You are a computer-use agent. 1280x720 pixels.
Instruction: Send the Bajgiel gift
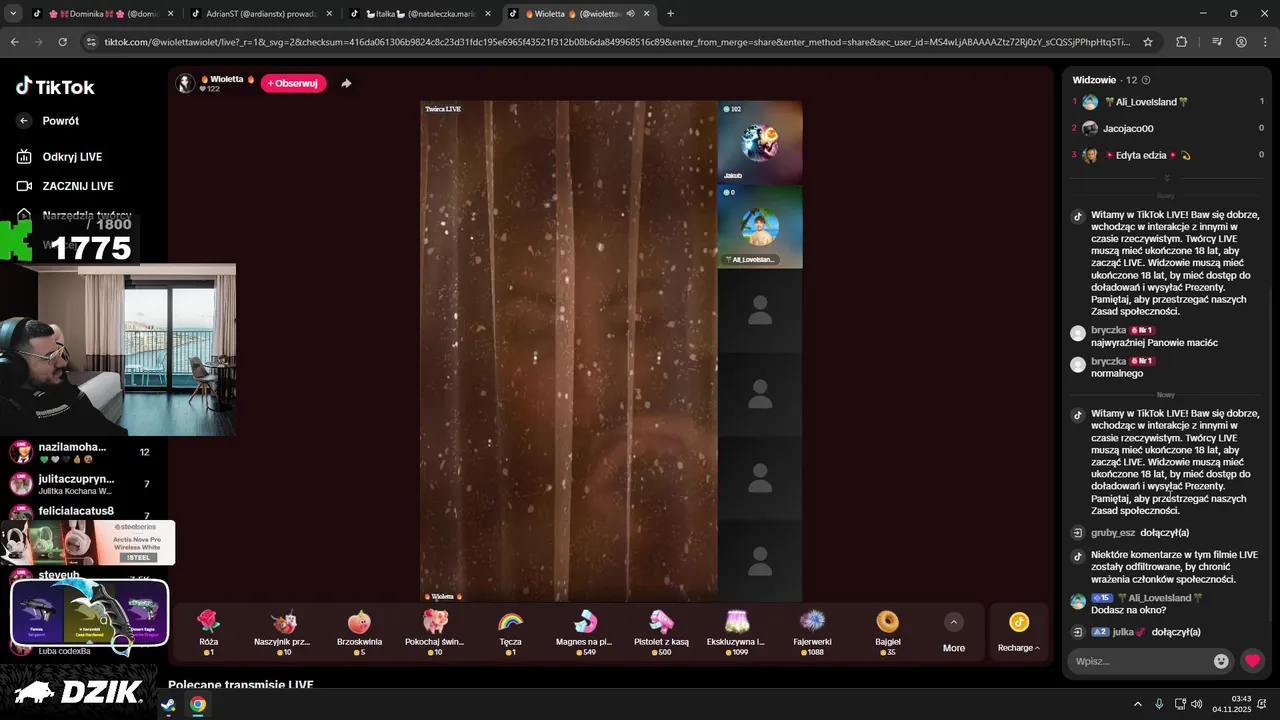point(887,632)
